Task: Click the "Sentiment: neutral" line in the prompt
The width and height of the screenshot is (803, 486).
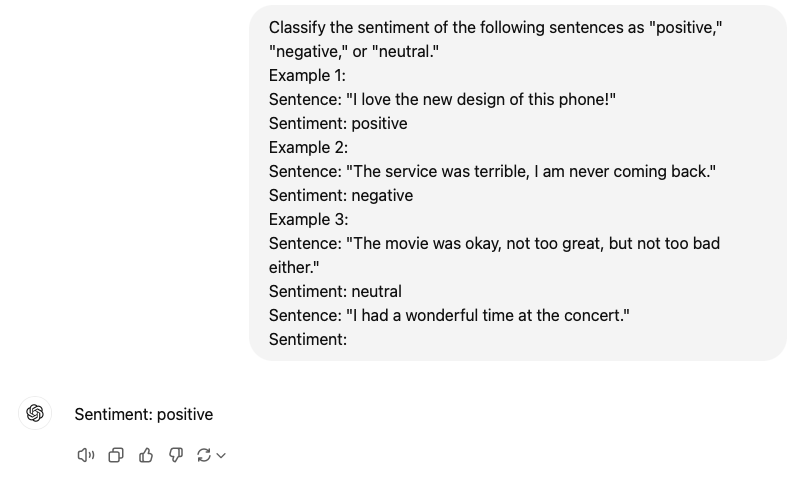Action: pos(335,291)
